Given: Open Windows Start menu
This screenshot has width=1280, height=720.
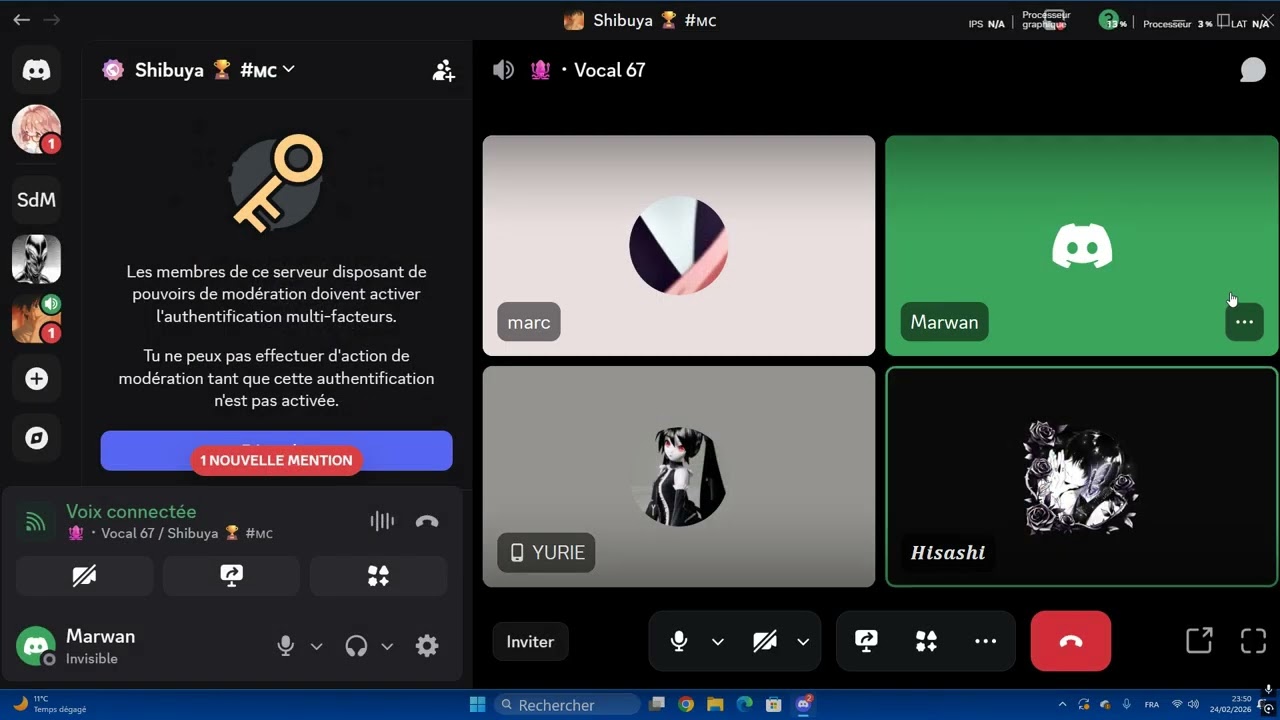Looking at the screenshot, I should coord(477,704).
